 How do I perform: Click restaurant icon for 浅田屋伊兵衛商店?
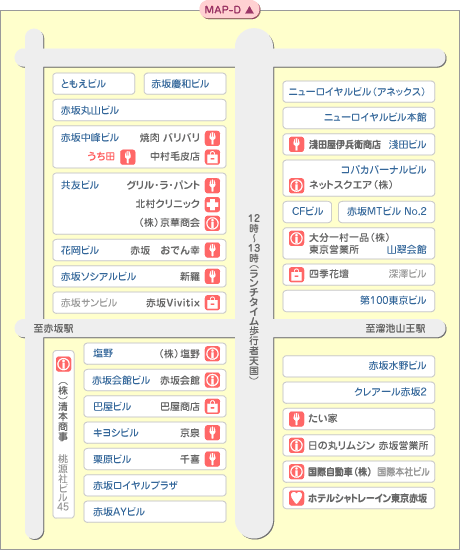click(x=296, y=144)
